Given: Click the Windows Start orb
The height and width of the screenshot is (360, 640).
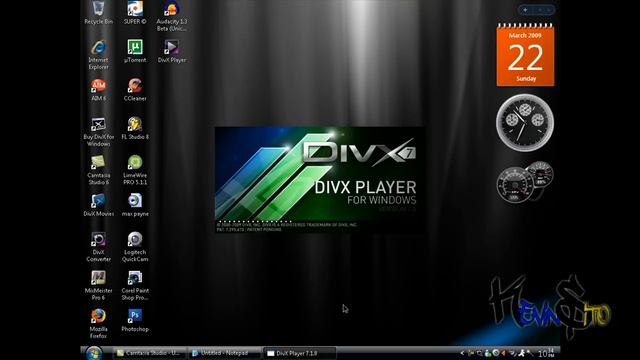Looking at the screenshot, I should click(94, 353).
